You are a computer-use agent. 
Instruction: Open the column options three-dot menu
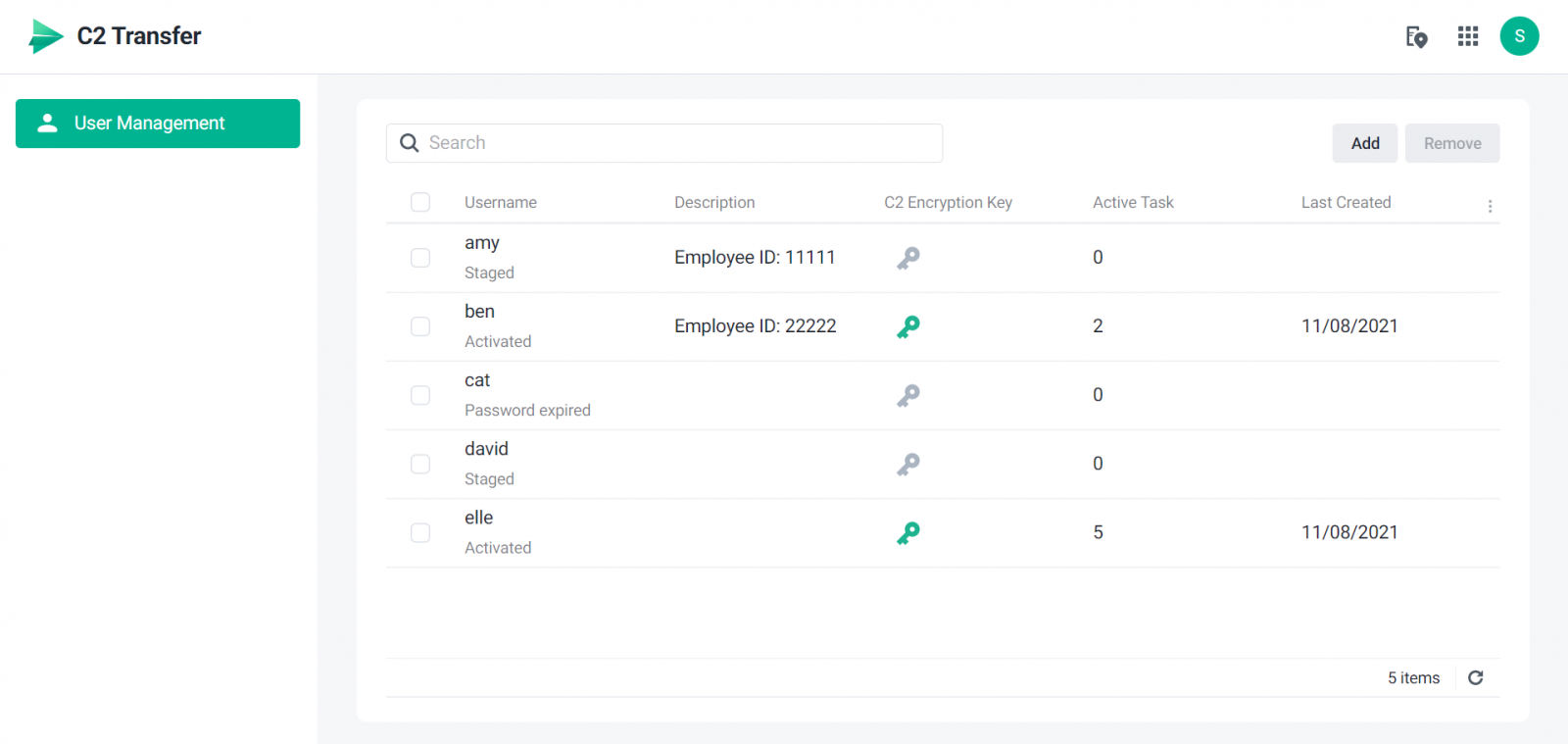[1490, 206]
